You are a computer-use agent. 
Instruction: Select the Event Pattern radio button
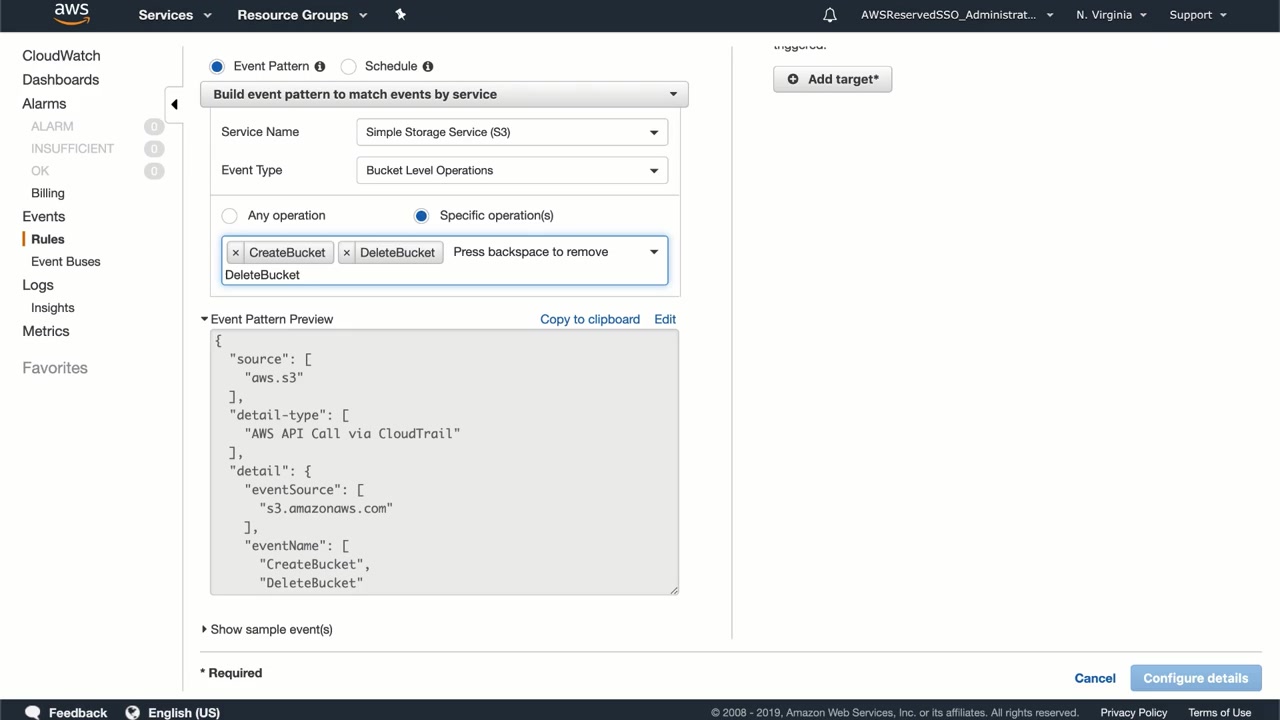click(217, 66)
